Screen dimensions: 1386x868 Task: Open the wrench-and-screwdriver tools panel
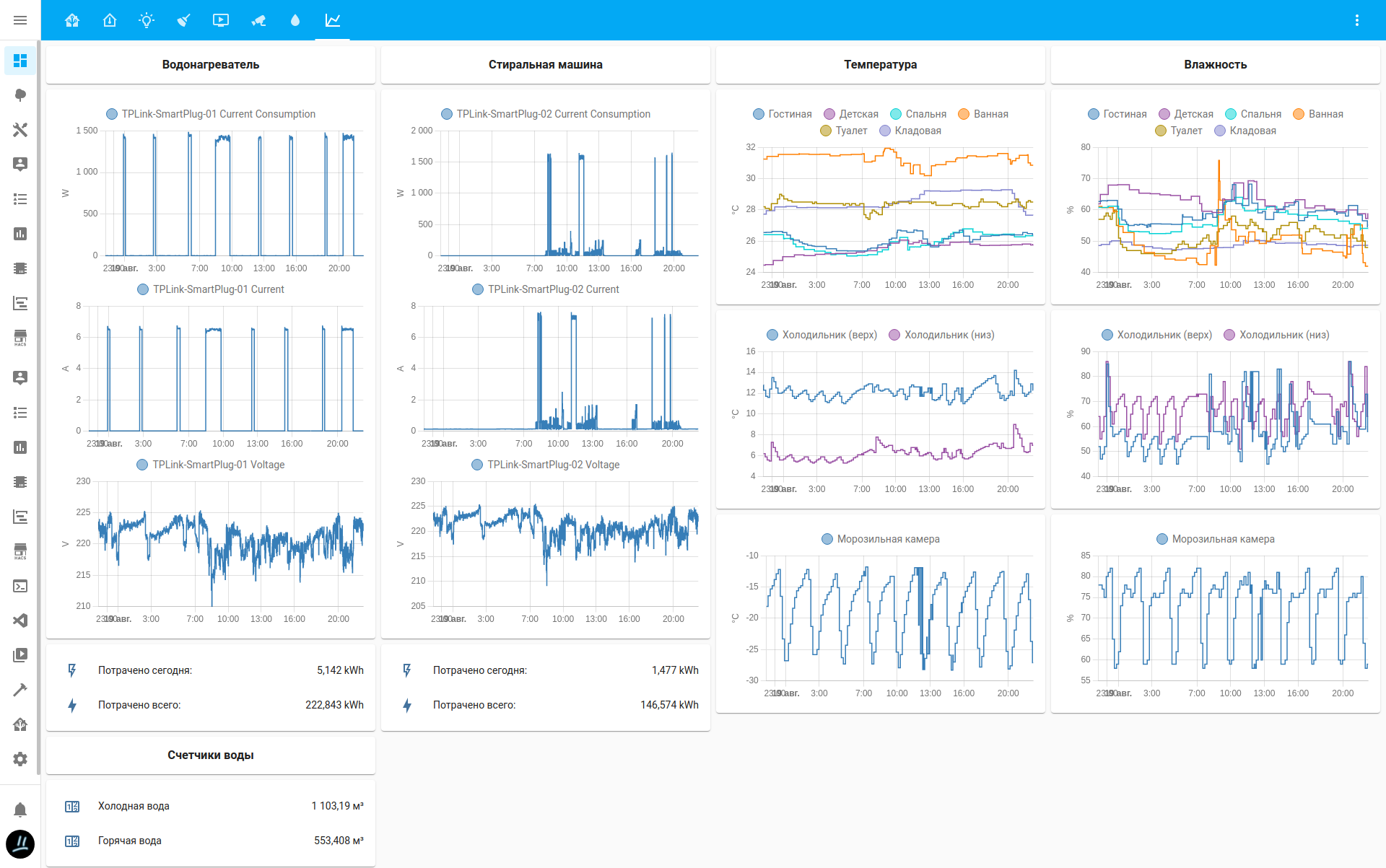[x=20, y=130]
